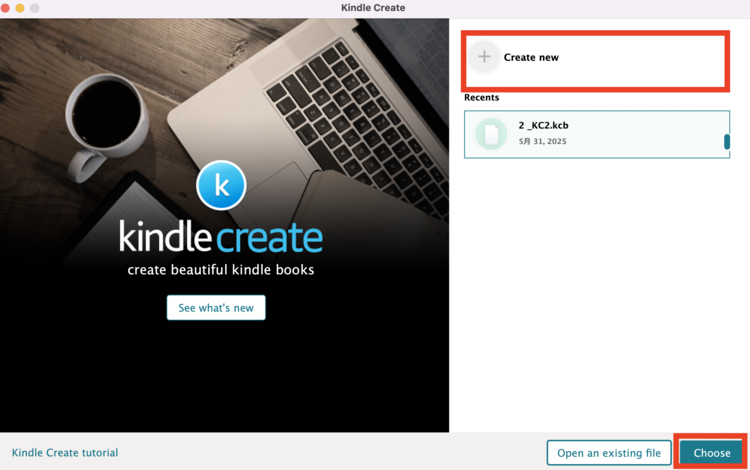Click the coffee cup in splash image
Viewport: 750px width, 470px height.
pyautogui.click(x=105, y=123)
